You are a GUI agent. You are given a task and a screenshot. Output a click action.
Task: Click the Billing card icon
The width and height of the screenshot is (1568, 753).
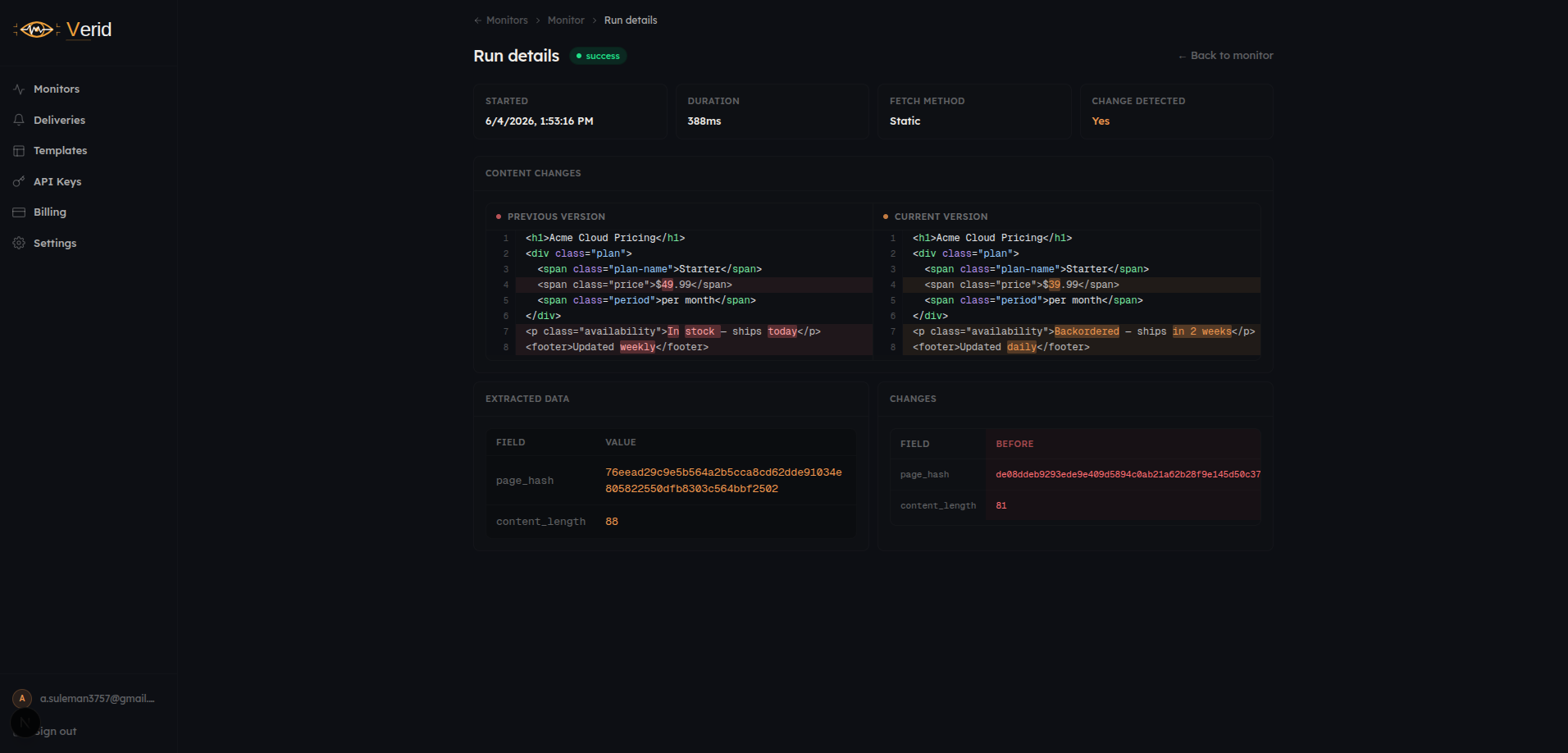[19, 212]
